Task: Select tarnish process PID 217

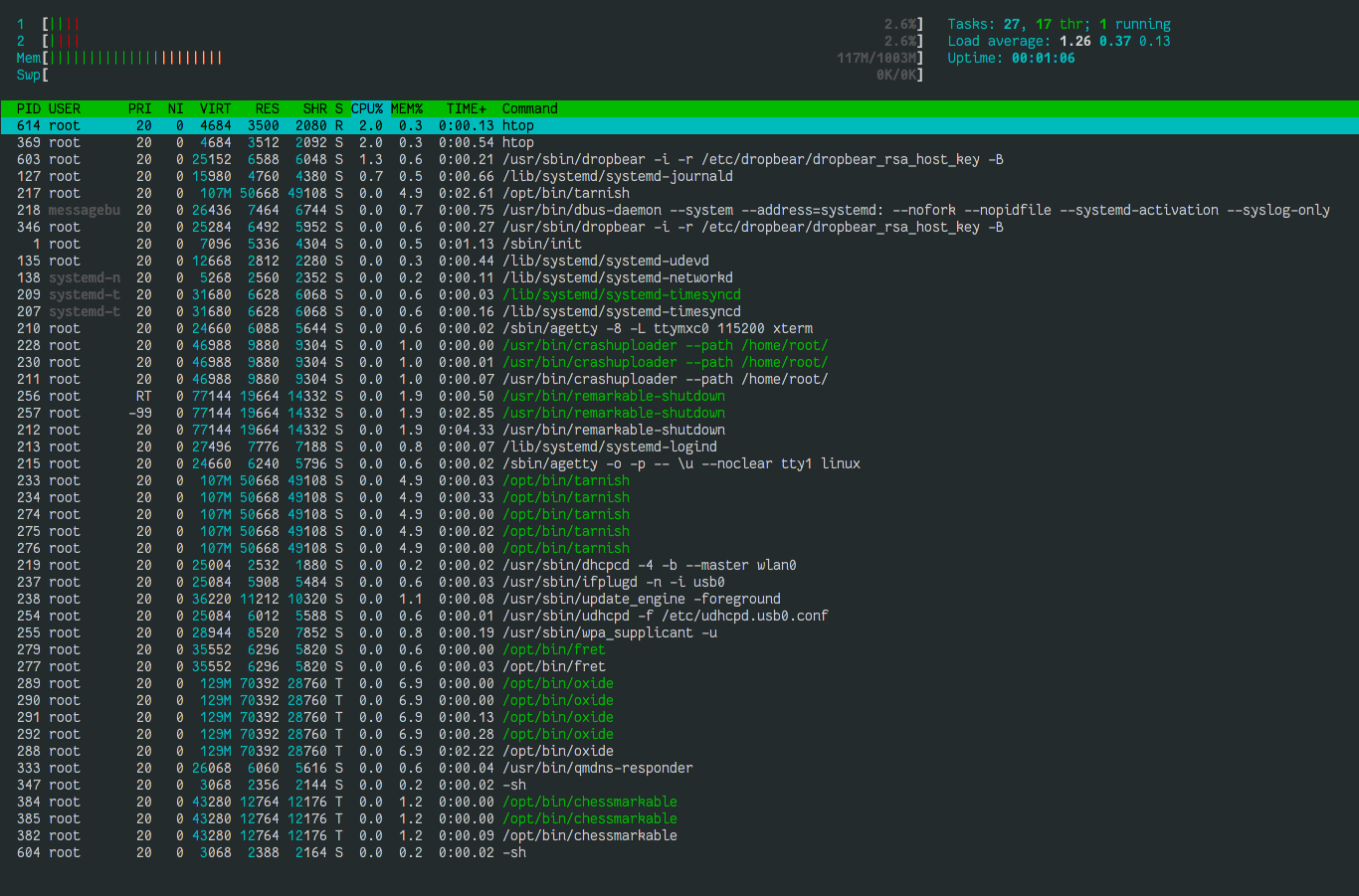Action: [679, 193]
